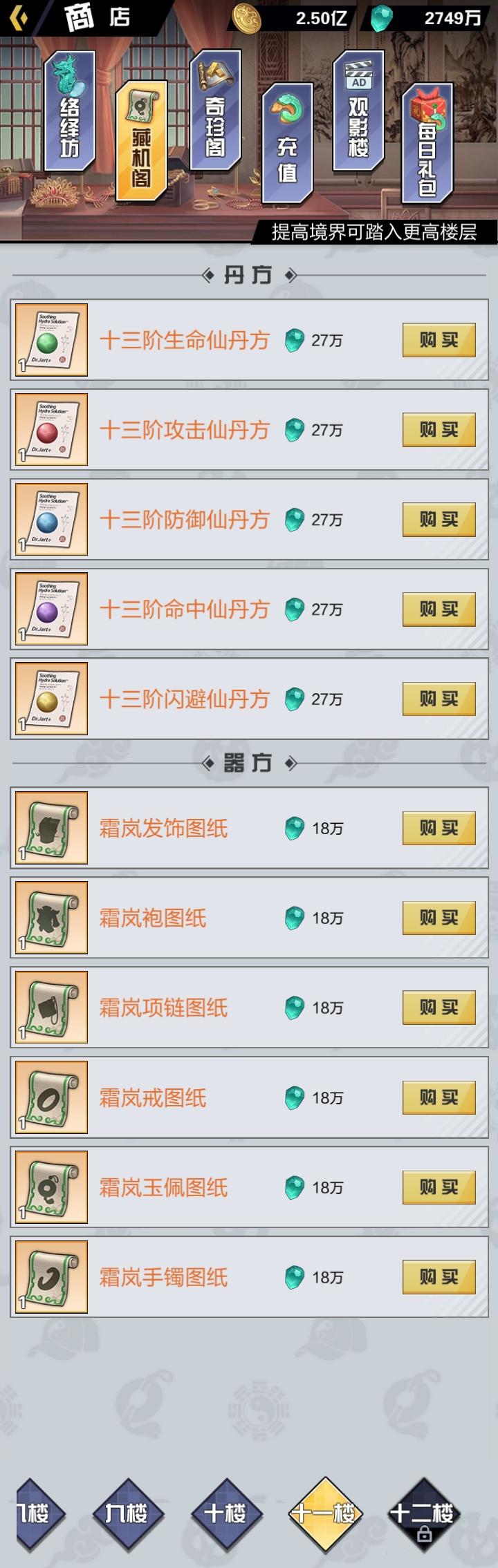The height and width of the screenshot is (1568, 498).
Task: Open the 络绎坊 shop banner
Action: click(69, 111)
